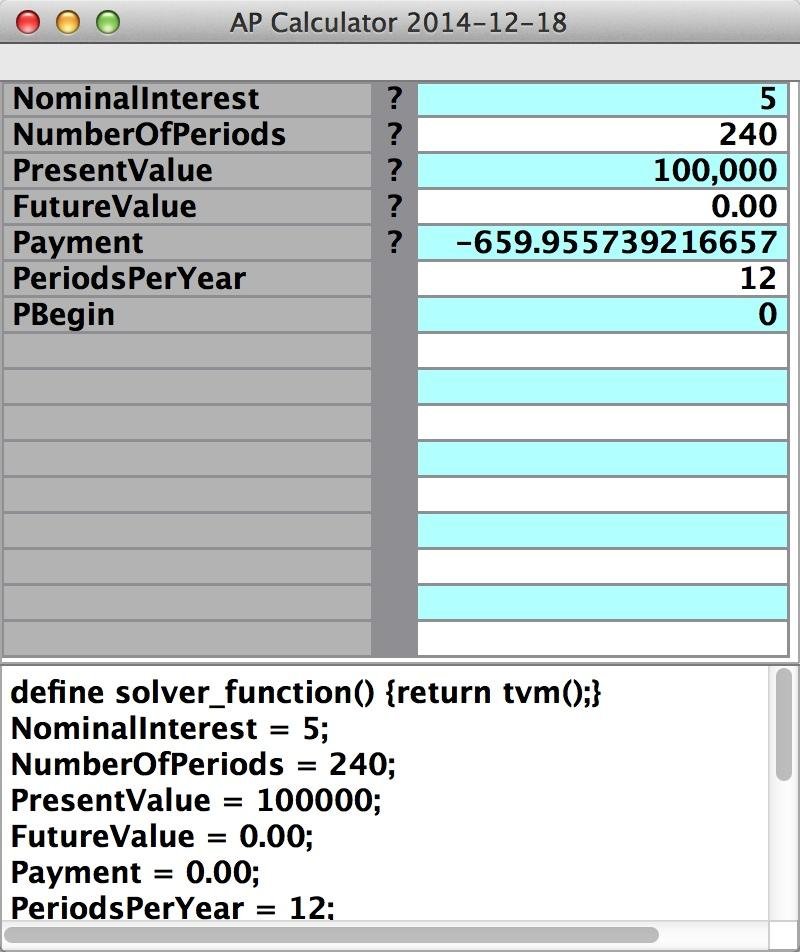Click the question mark next to NominalInterest
800x952 pixels.
395,98
